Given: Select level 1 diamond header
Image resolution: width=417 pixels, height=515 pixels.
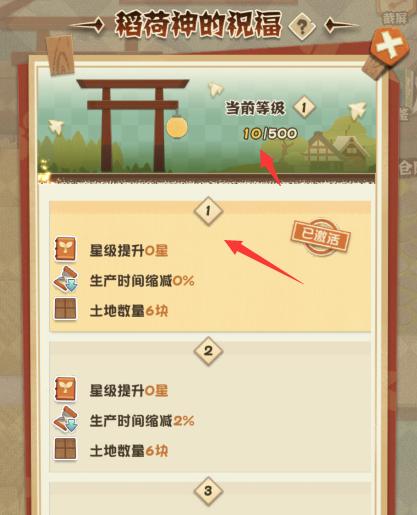Looking at the screenshot, I should 208,211.
